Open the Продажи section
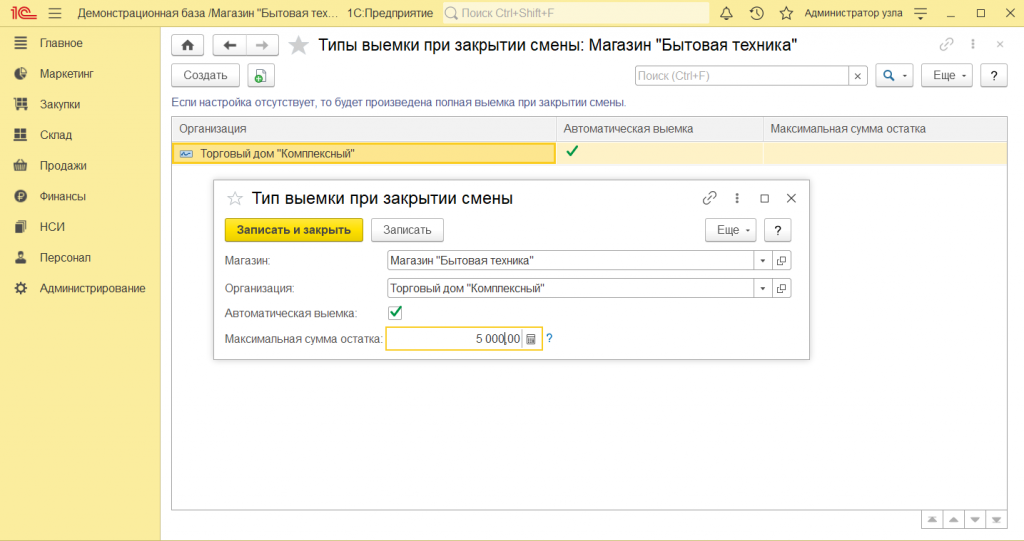 pos(63,166)
